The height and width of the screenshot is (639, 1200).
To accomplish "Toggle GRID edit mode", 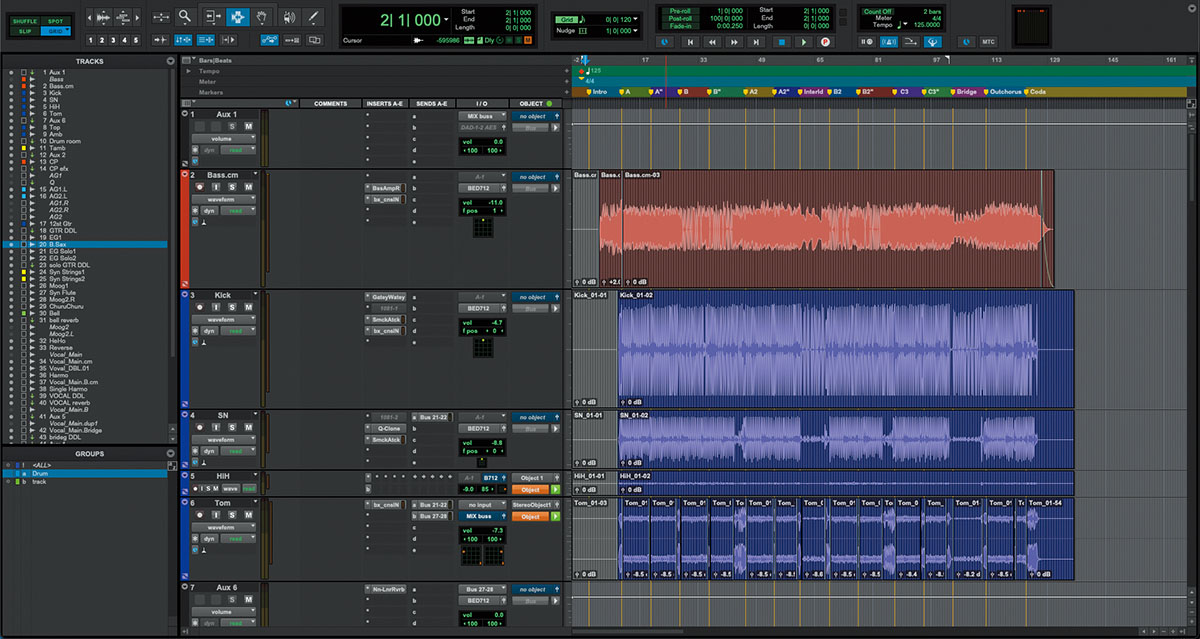I will tap(55, 31).
